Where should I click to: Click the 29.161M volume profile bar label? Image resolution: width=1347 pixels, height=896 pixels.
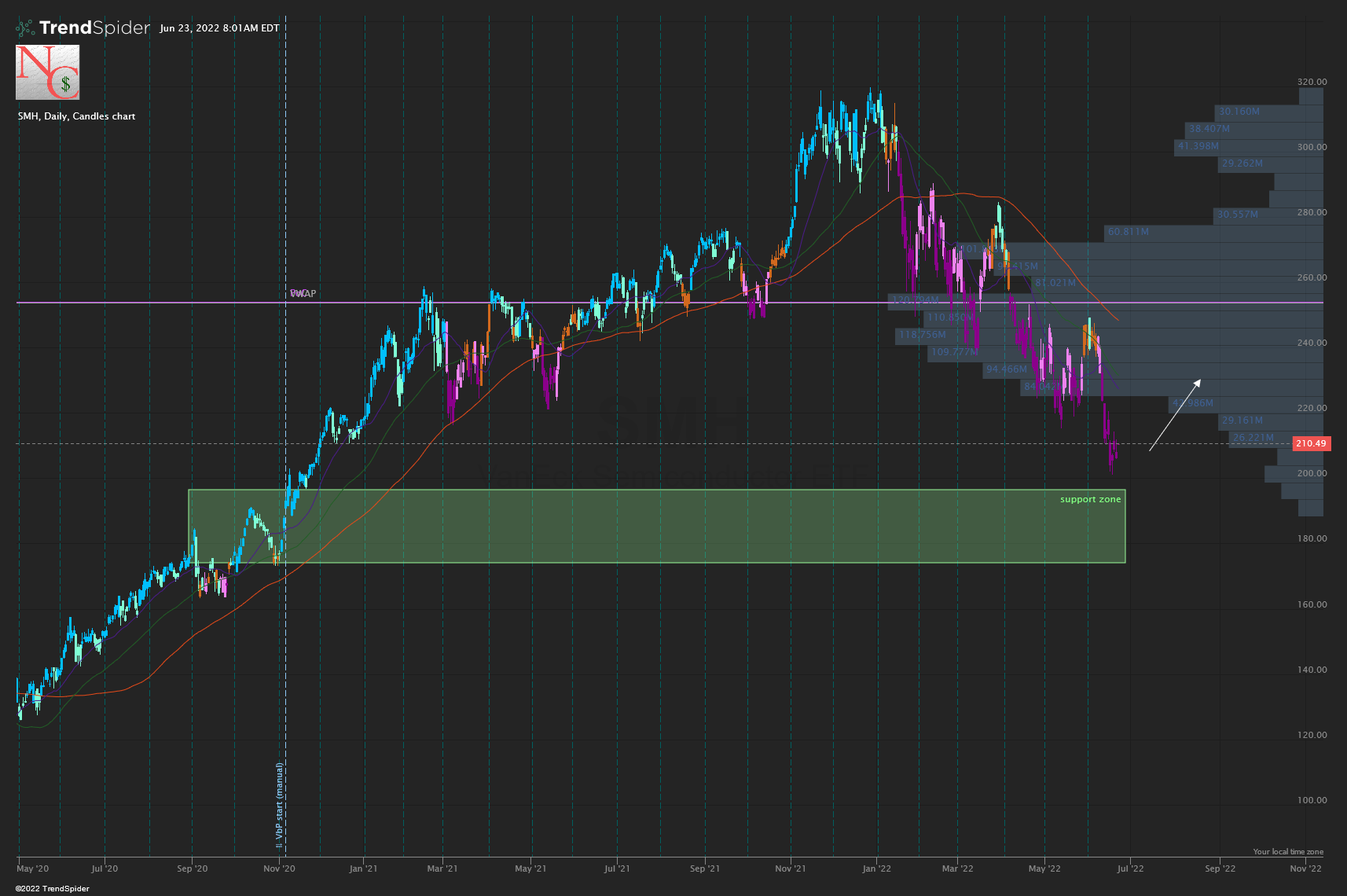tap(1242, 420)
